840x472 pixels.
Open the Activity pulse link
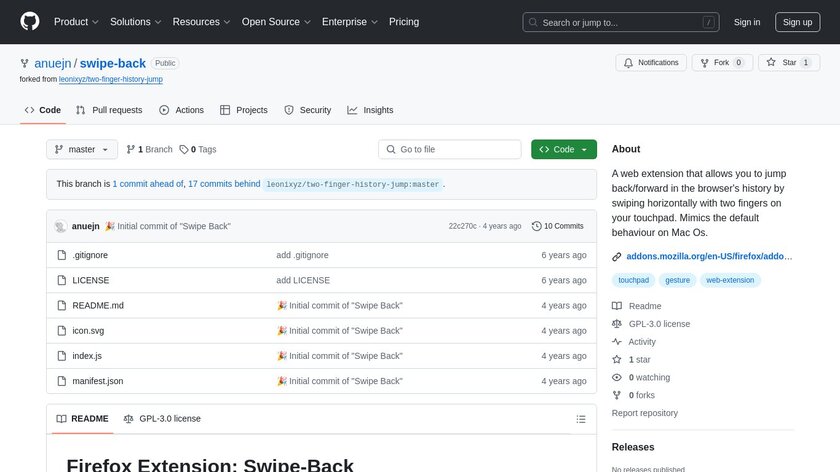pyautogui.click(x=642, y=342)
